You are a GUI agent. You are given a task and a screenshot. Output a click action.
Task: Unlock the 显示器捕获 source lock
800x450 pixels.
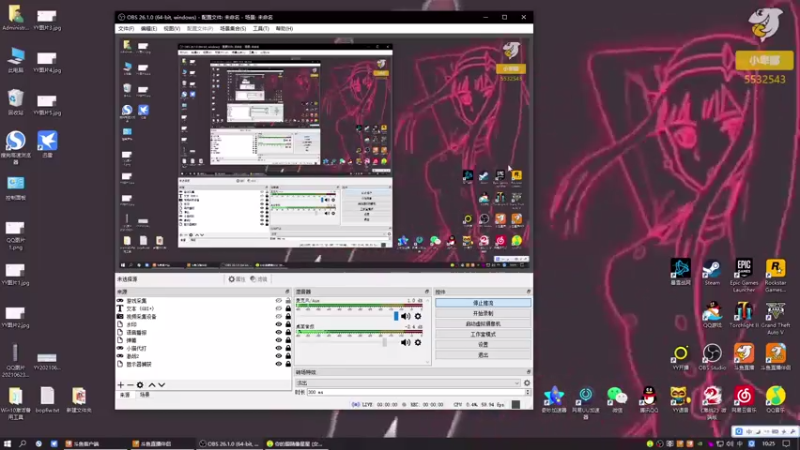pos(288,364)
